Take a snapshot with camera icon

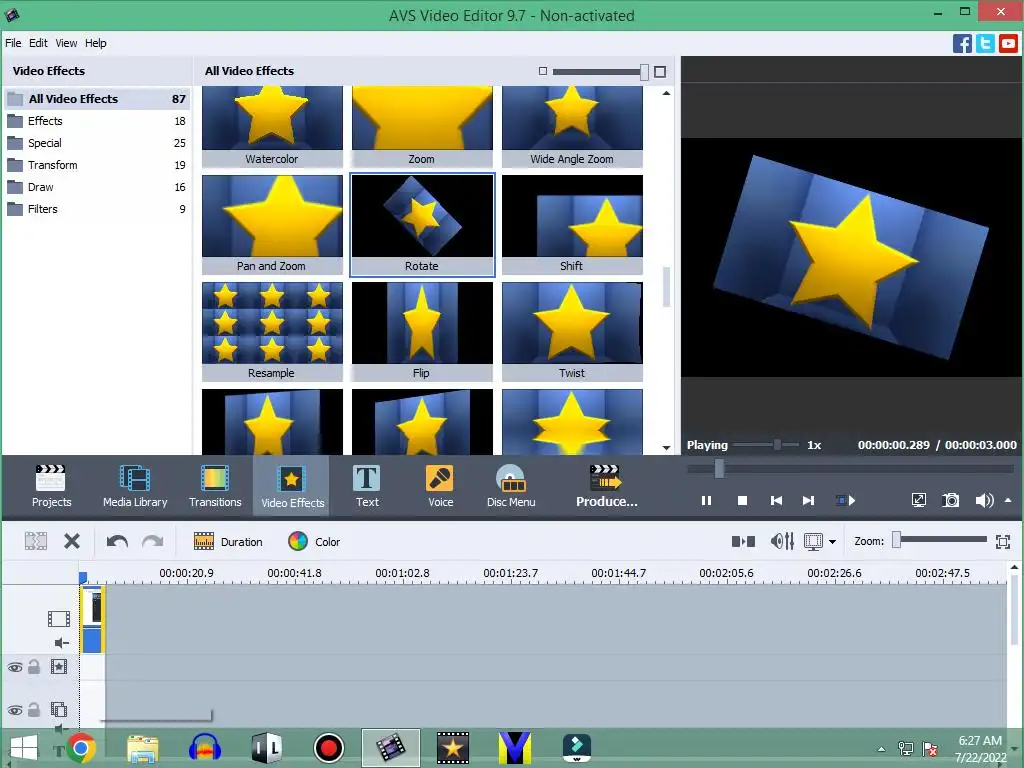pyautogui.click(x=951, y=500)
